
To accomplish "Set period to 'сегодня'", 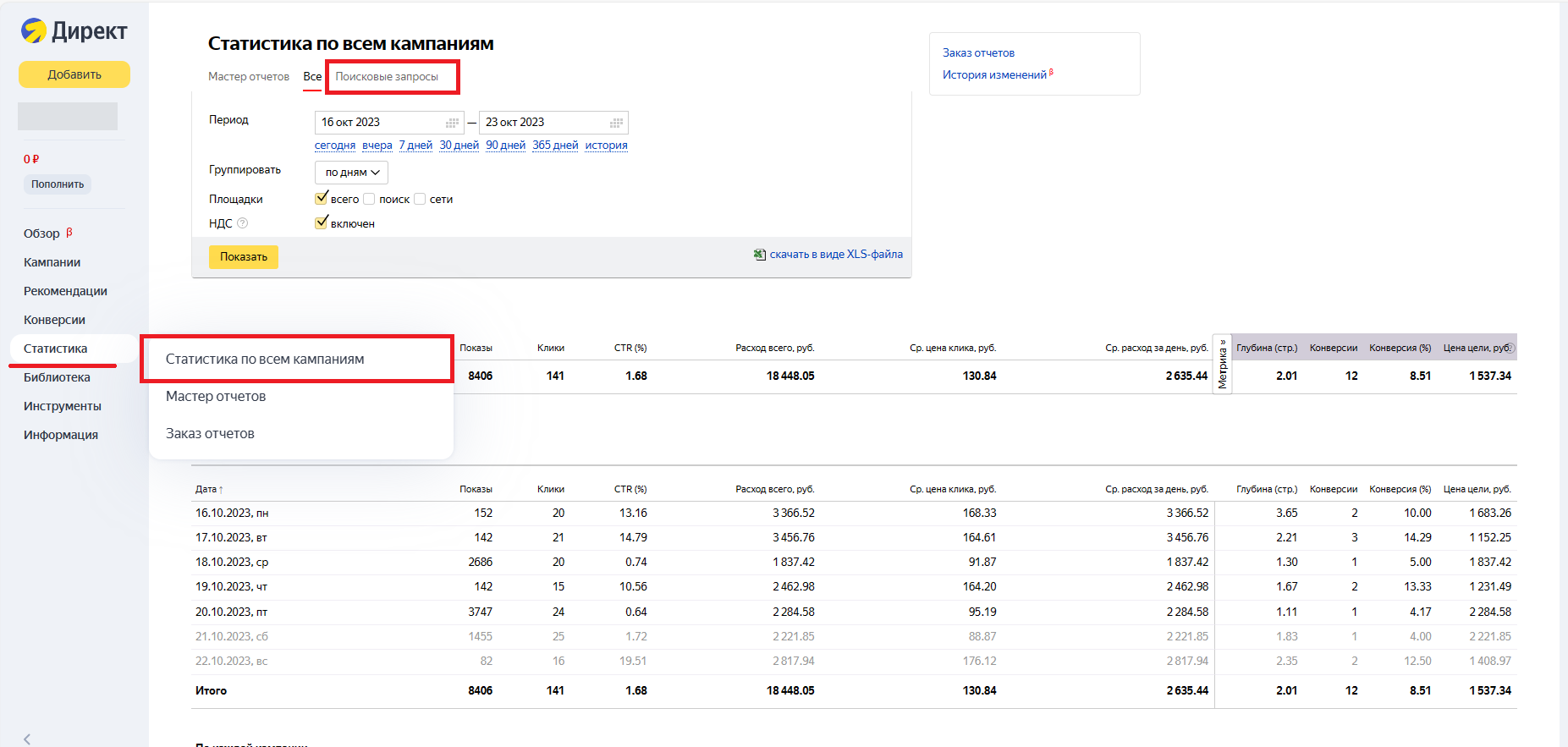I will click(x=335, y=145).
